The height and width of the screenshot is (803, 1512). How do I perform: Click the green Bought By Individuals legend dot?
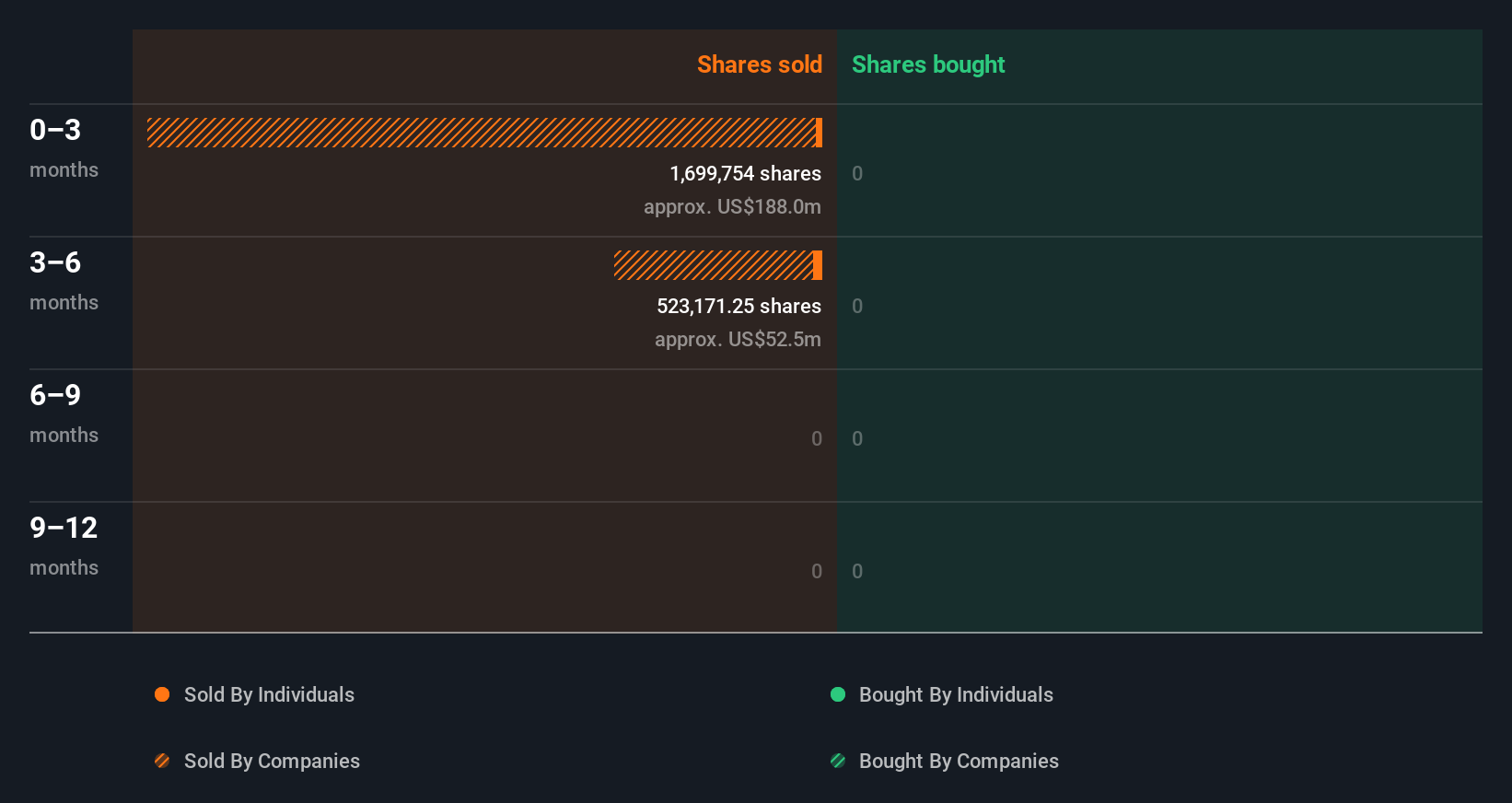[x=838, y=694]
